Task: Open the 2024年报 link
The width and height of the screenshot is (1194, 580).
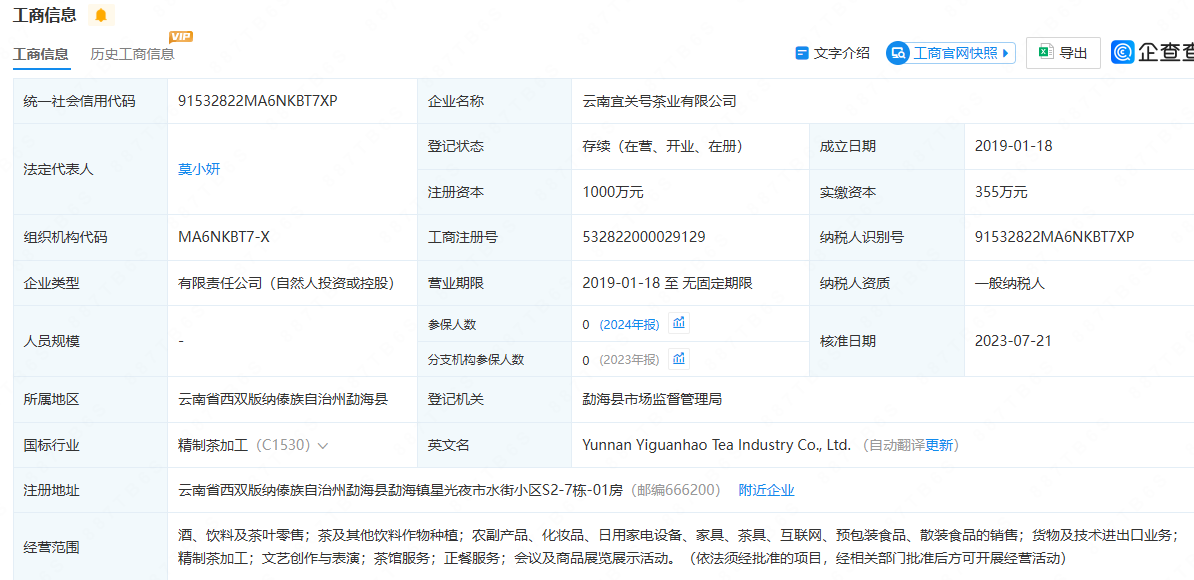Action: pos(630,324)
